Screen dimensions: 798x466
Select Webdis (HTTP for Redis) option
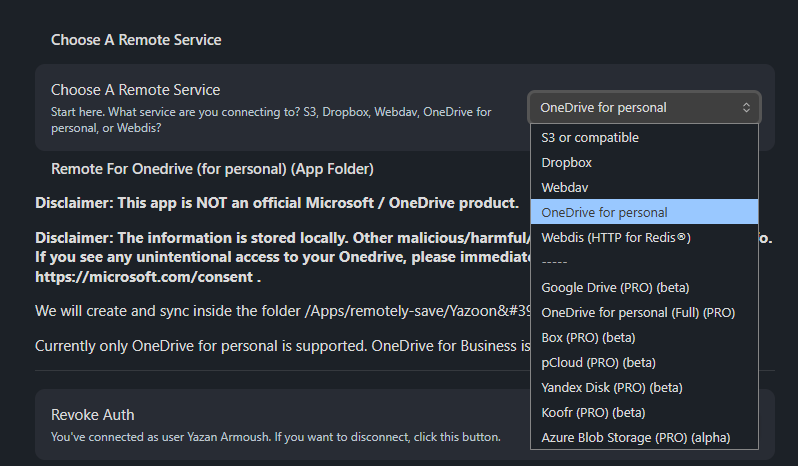644,237
